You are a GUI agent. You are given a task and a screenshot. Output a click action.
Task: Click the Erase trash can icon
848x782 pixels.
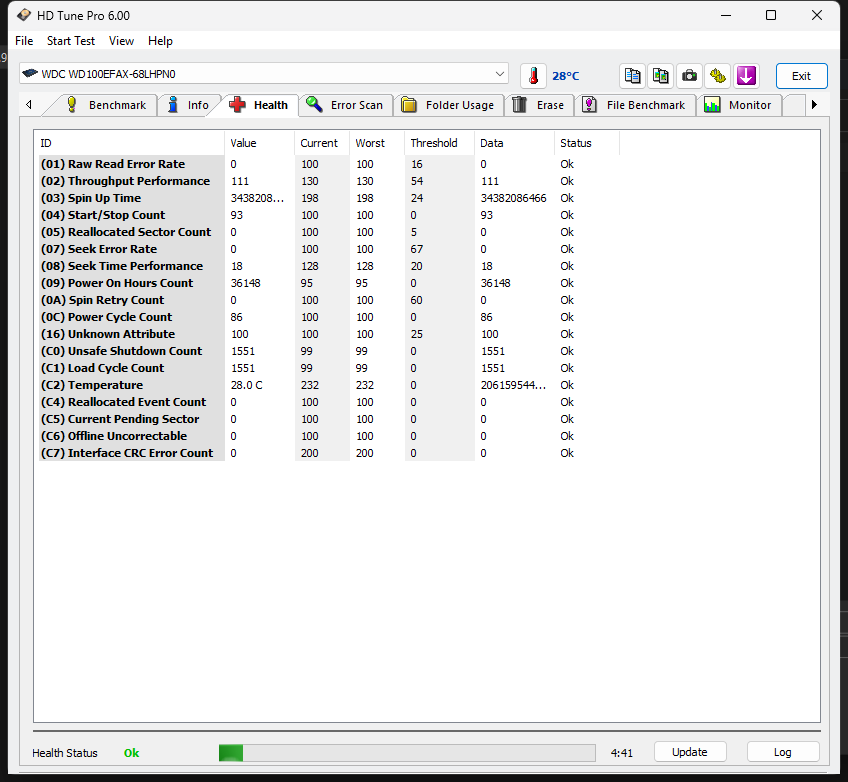(519, 104)
